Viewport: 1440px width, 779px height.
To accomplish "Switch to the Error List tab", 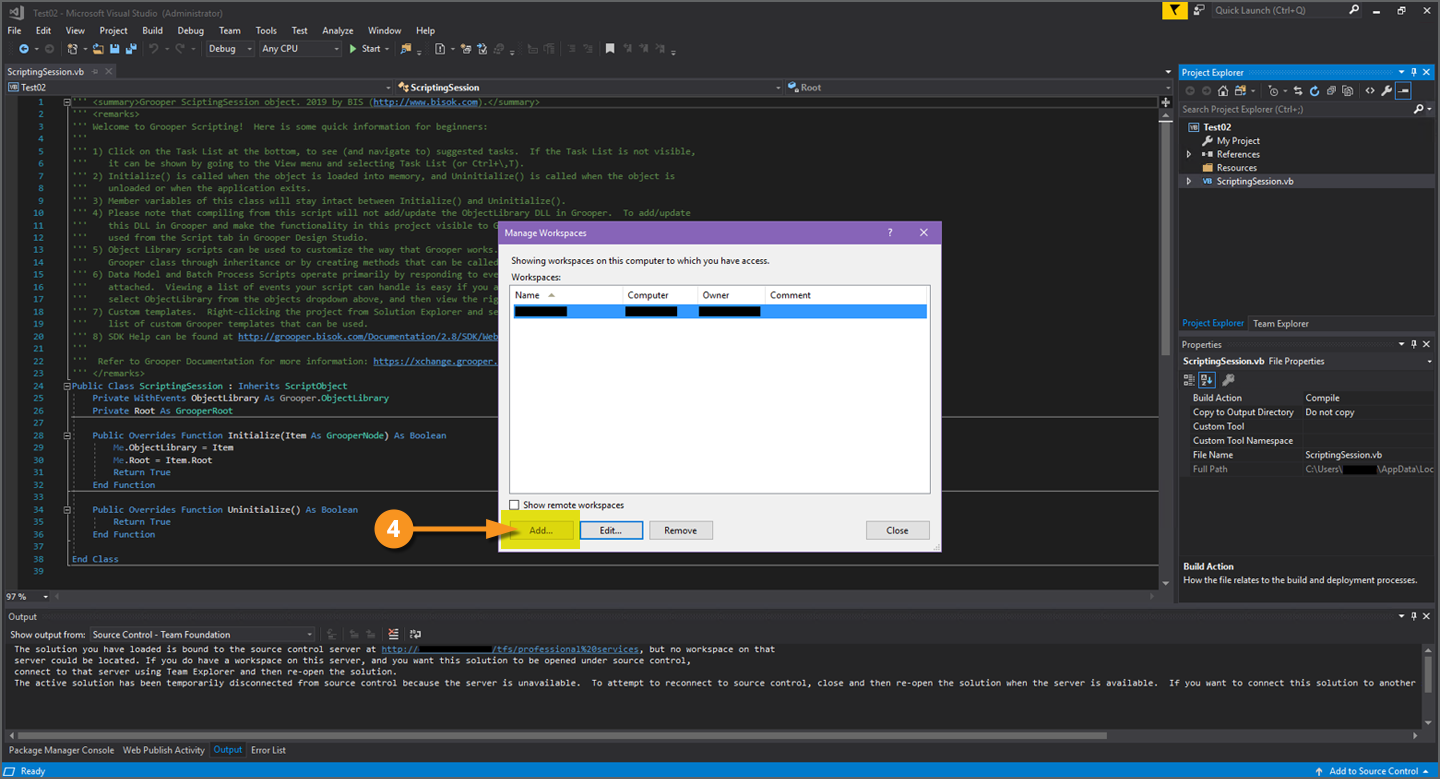I will pyautogui.click(x=268, y=750).
